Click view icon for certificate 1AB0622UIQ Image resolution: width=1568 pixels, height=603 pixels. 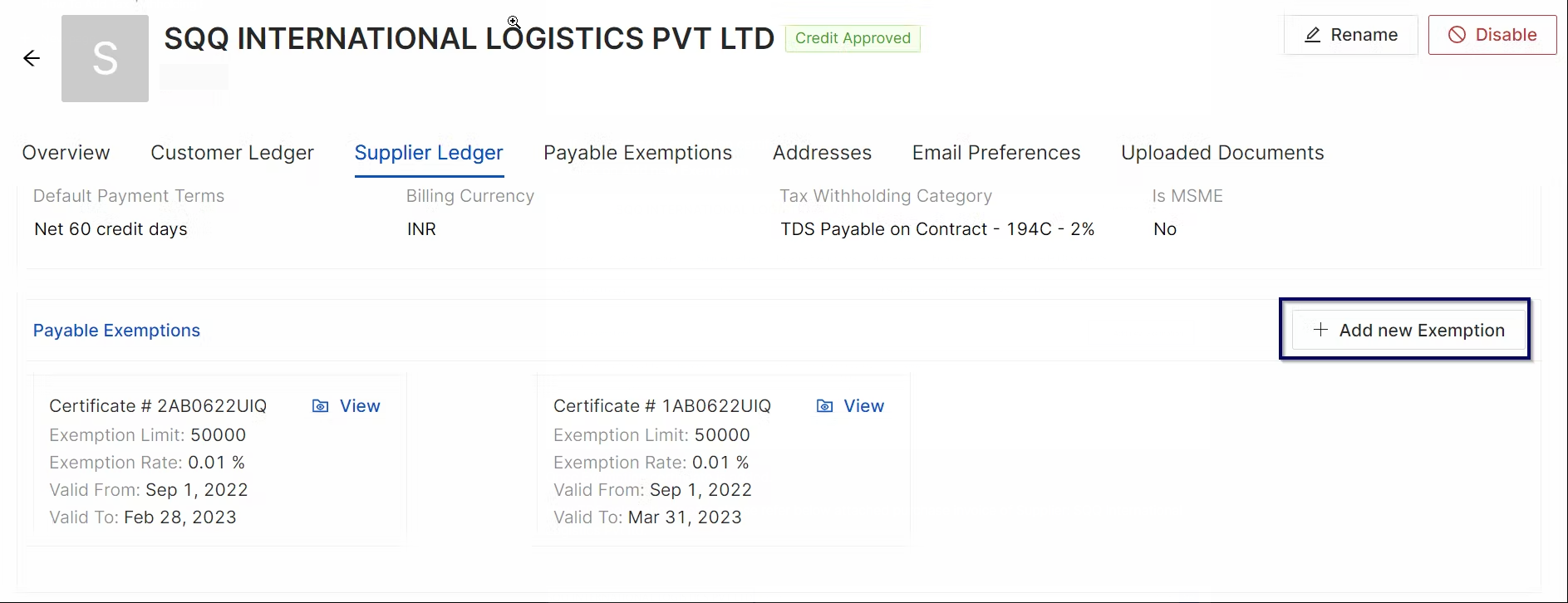[x=824, y=406]
